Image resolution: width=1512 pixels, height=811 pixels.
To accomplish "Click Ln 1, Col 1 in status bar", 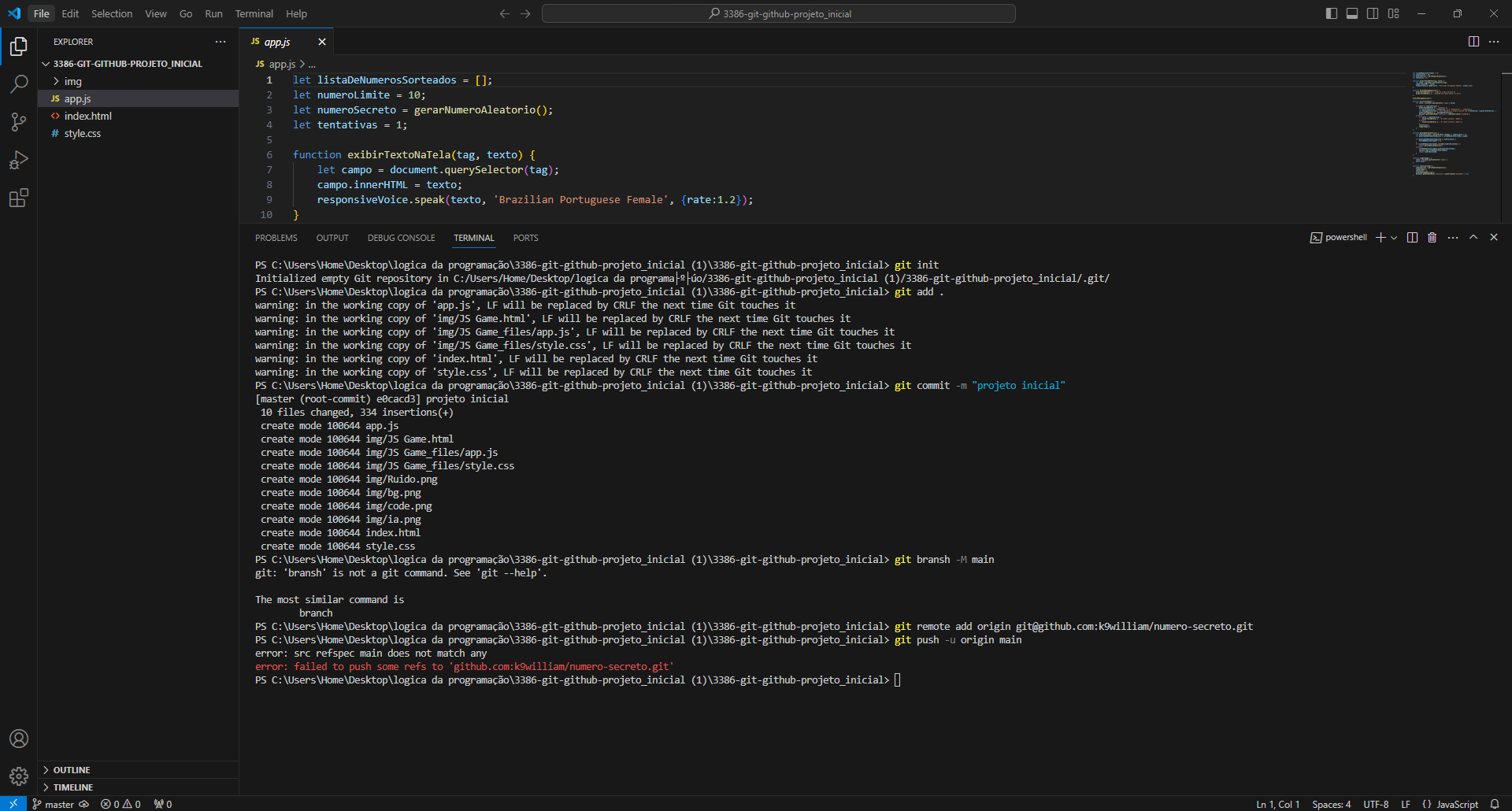I will click(1277, 804).
